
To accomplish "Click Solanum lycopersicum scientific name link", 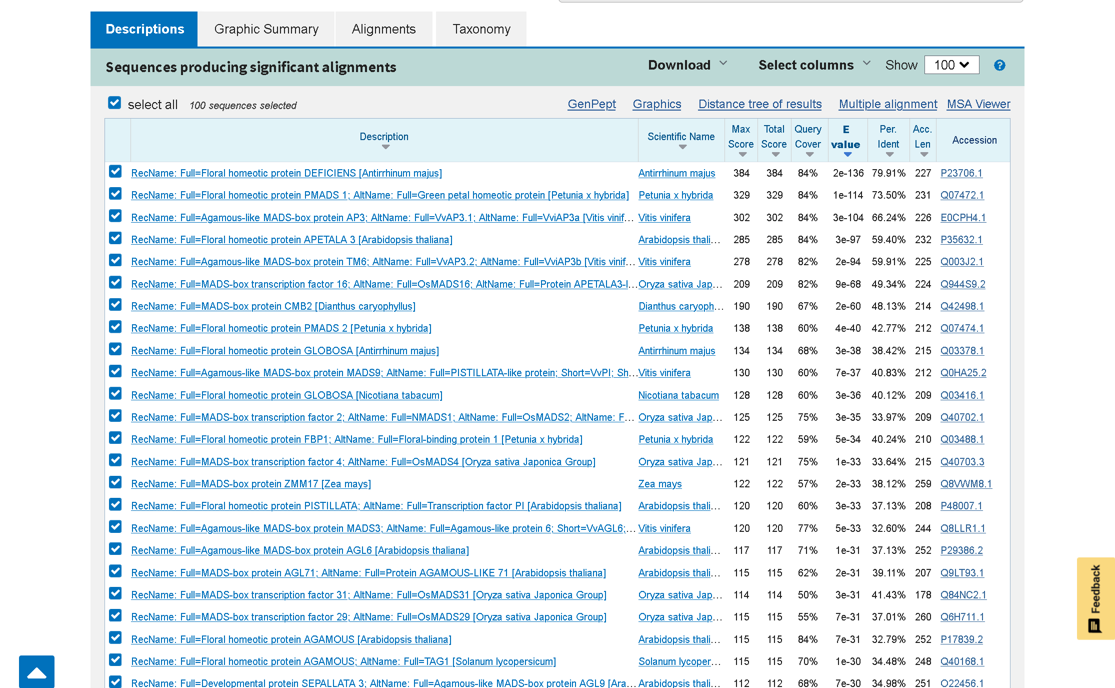I will coord(679,662).
